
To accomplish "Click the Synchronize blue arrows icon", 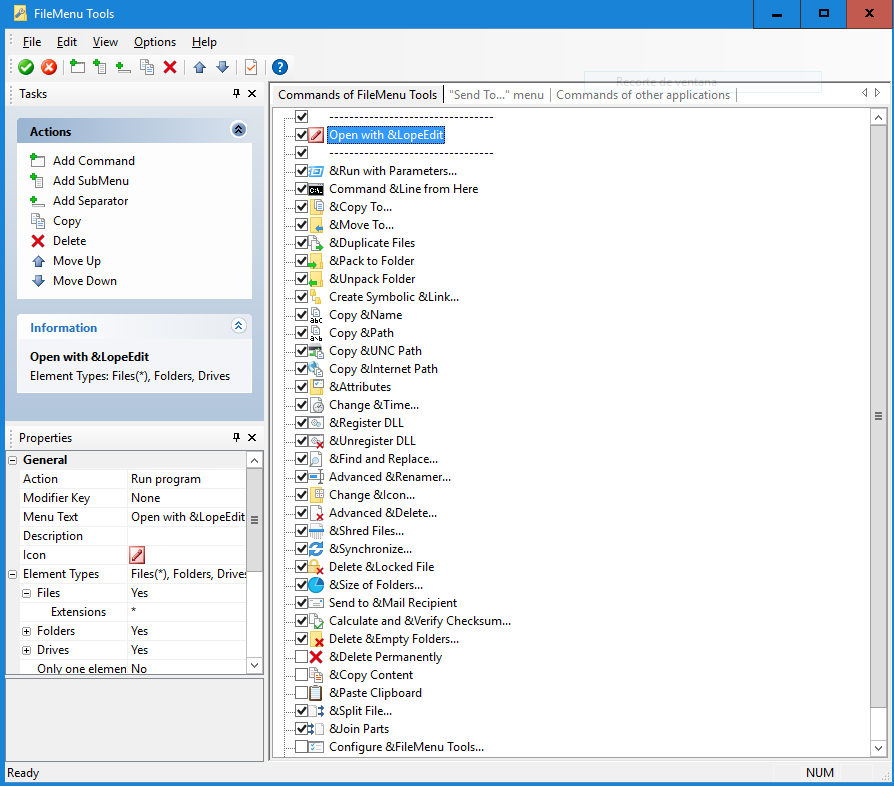I will (x=316, y=549).
